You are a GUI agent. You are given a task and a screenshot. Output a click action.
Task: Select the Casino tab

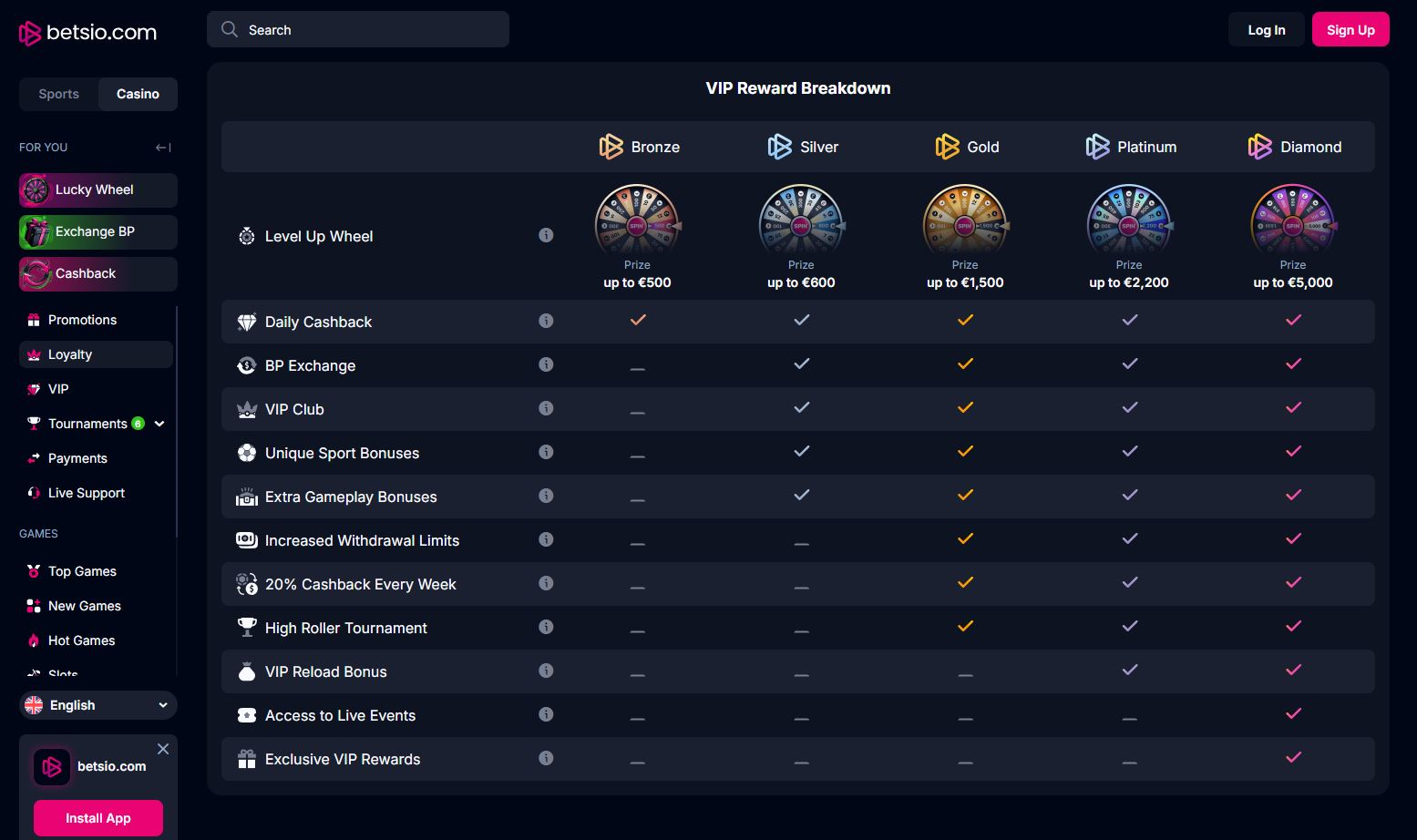pos(138,94)
